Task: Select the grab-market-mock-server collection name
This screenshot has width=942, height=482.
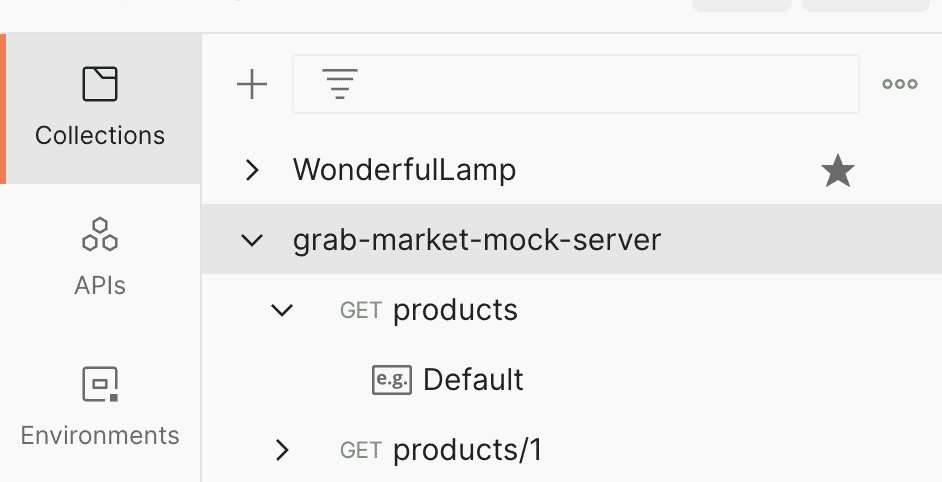Action: click(477, 240)
